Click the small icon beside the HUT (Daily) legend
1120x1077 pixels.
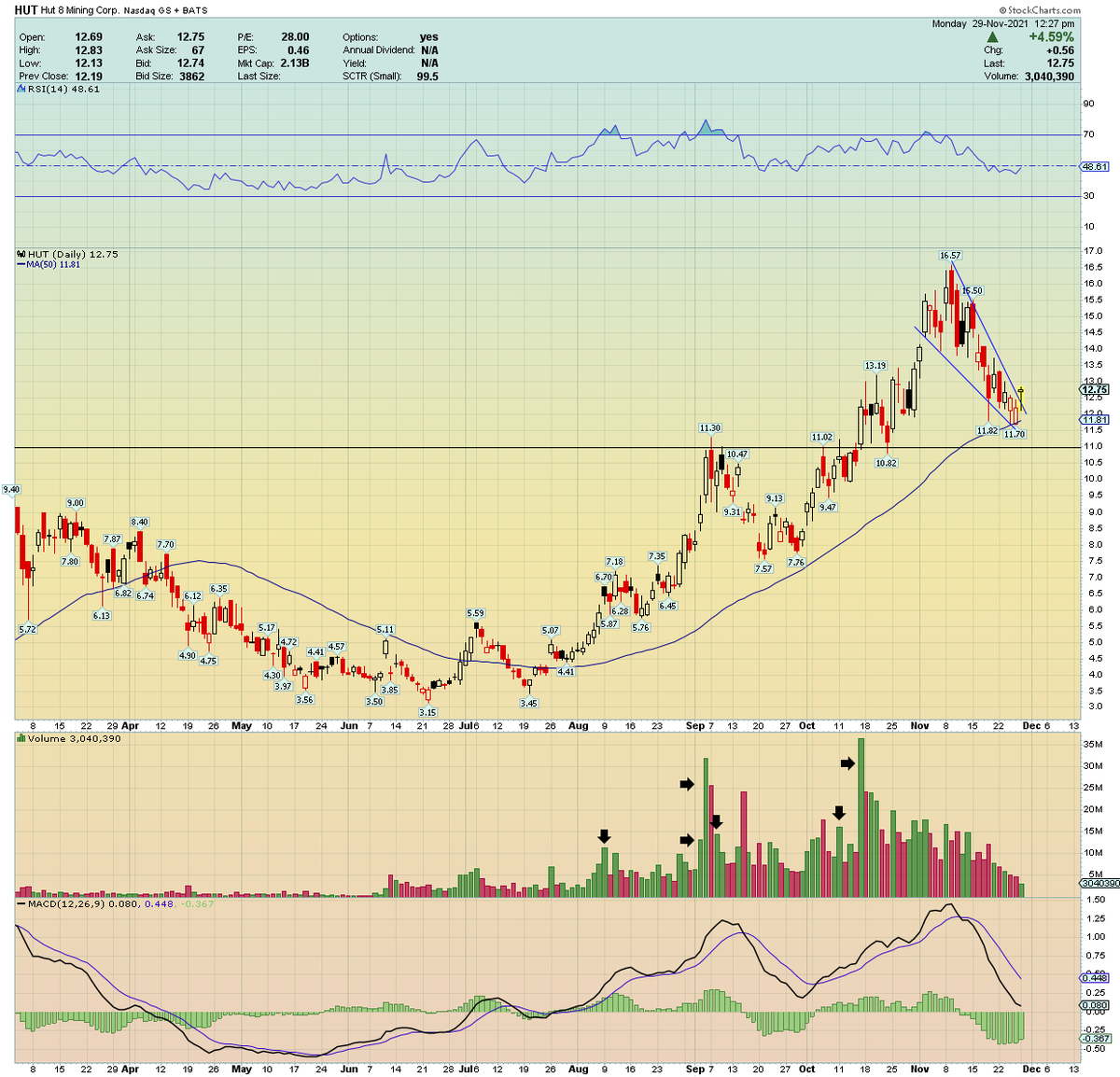click(x=21, y=254)
